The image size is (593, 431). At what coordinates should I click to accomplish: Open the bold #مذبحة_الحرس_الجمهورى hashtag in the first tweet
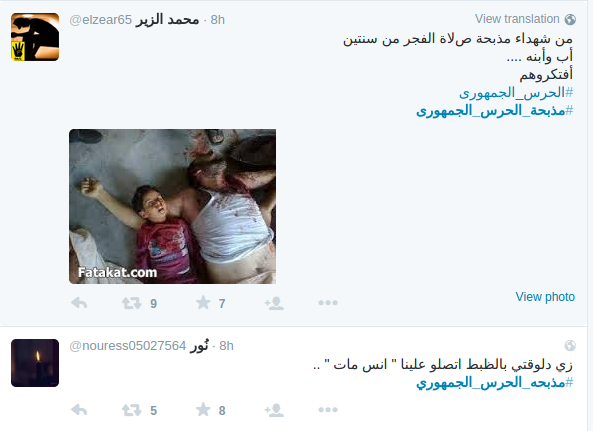pos(495,111)
